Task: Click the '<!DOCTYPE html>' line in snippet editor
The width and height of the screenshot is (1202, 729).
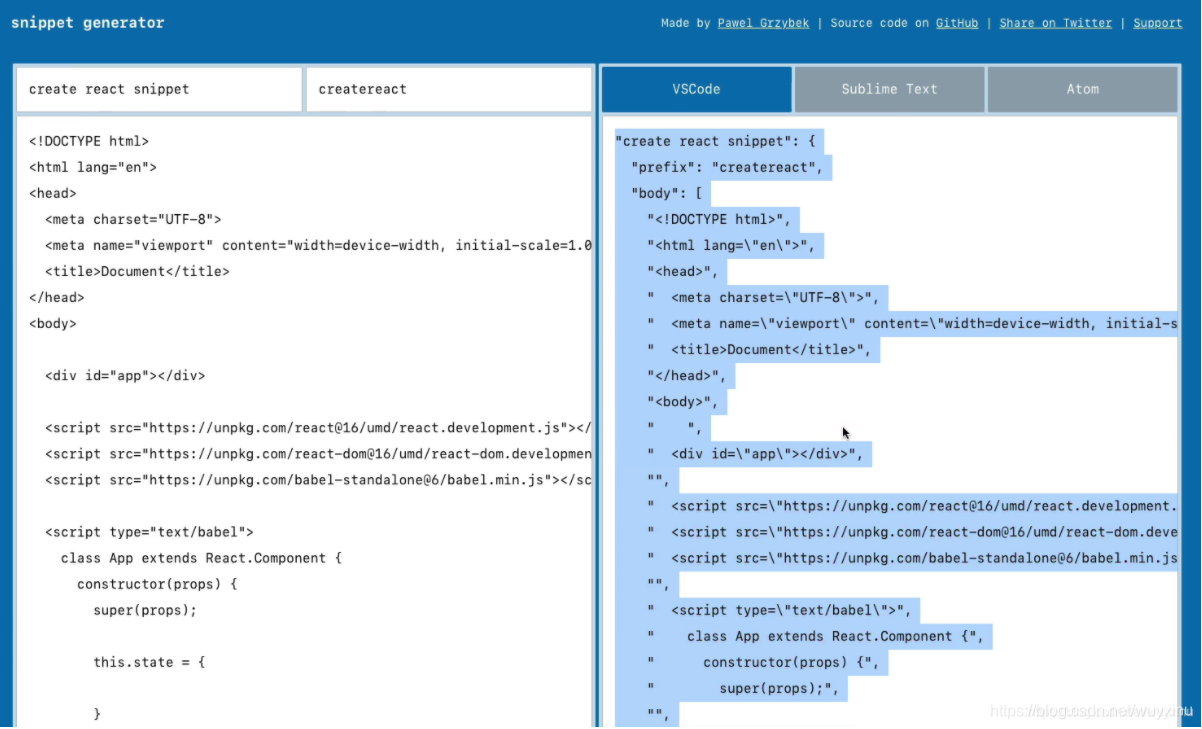Action: click(x=89, y=141)
